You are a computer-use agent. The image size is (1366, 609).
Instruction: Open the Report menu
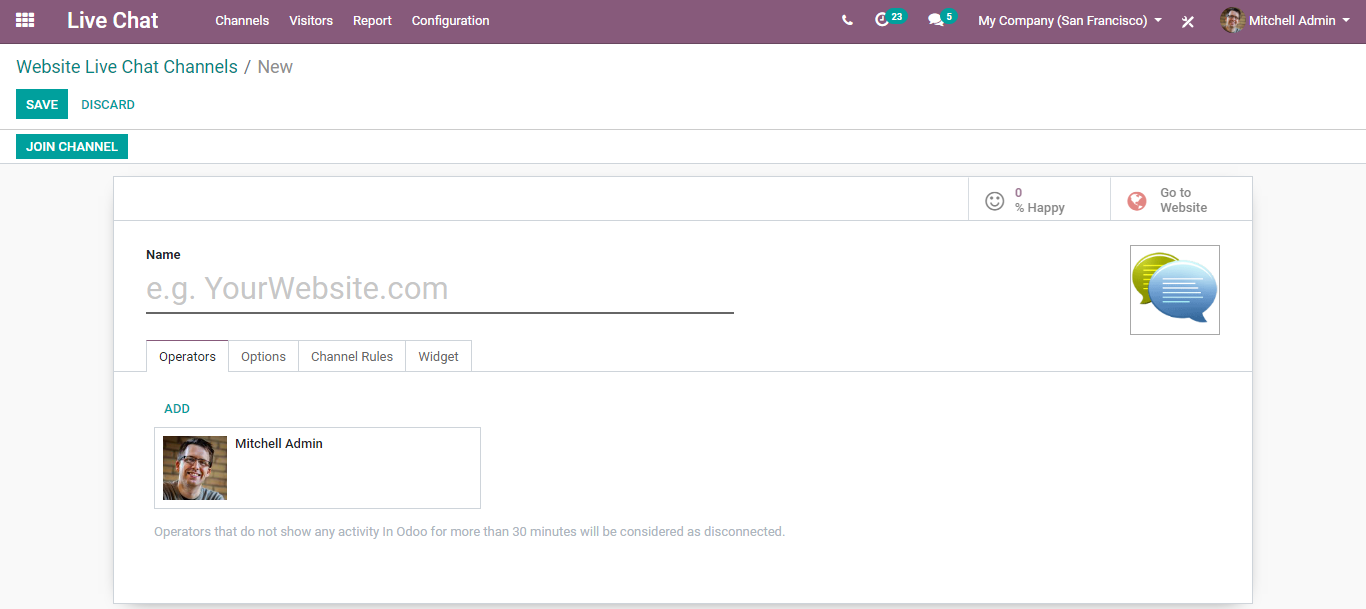[x=372, y=20]
